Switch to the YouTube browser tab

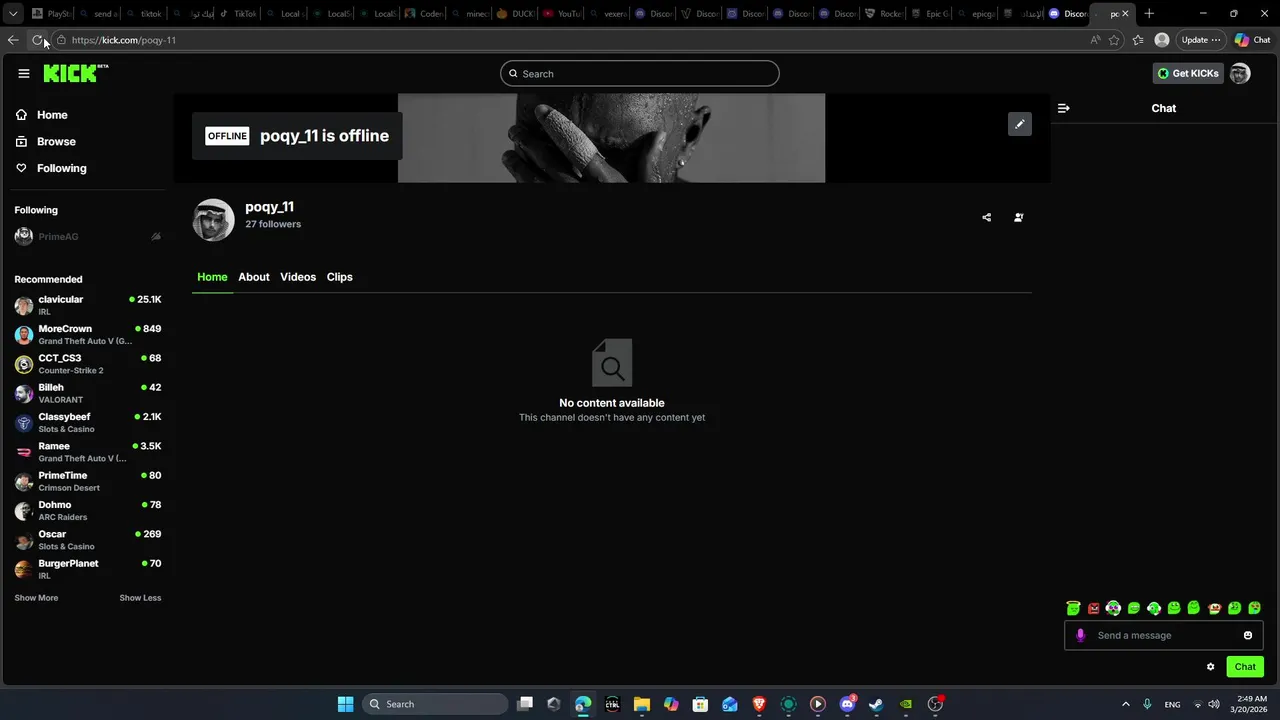click(562, 14)
